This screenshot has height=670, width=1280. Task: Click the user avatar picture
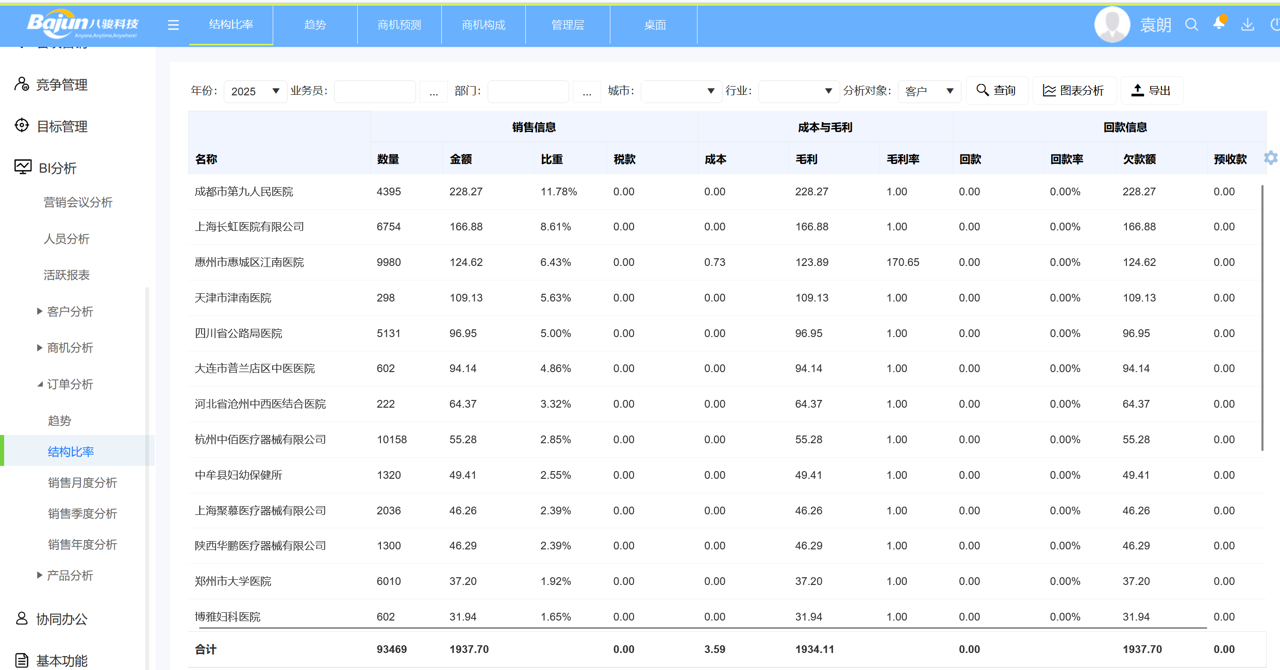point(1111,25)
